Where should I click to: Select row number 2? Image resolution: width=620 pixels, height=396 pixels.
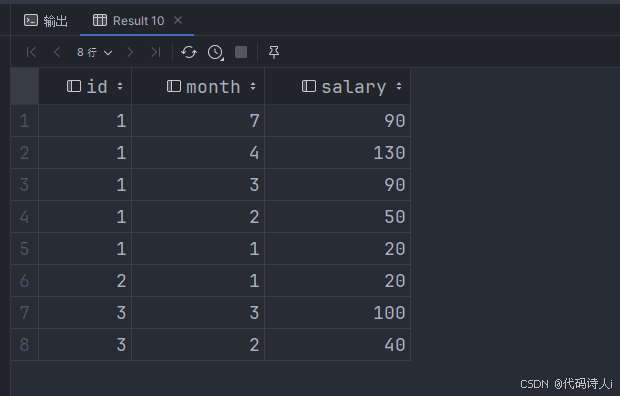(x=25, y=153)
